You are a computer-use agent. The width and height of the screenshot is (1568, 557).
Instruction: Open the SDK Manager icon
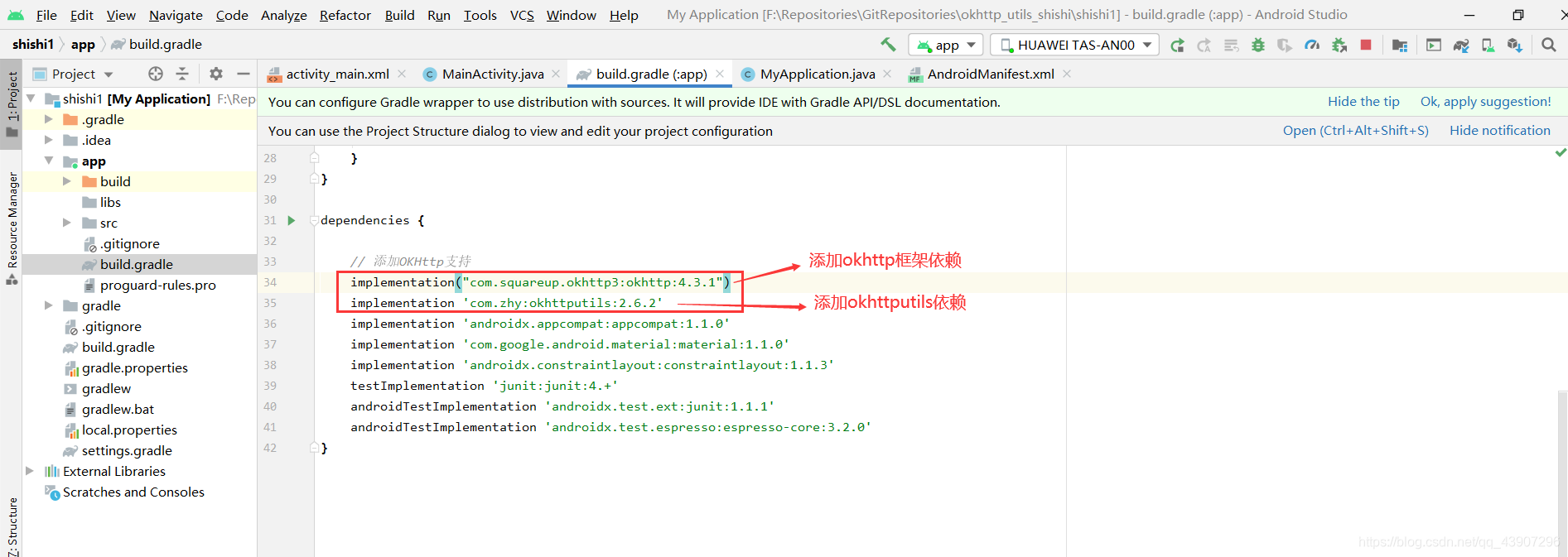coord(1515,45)
